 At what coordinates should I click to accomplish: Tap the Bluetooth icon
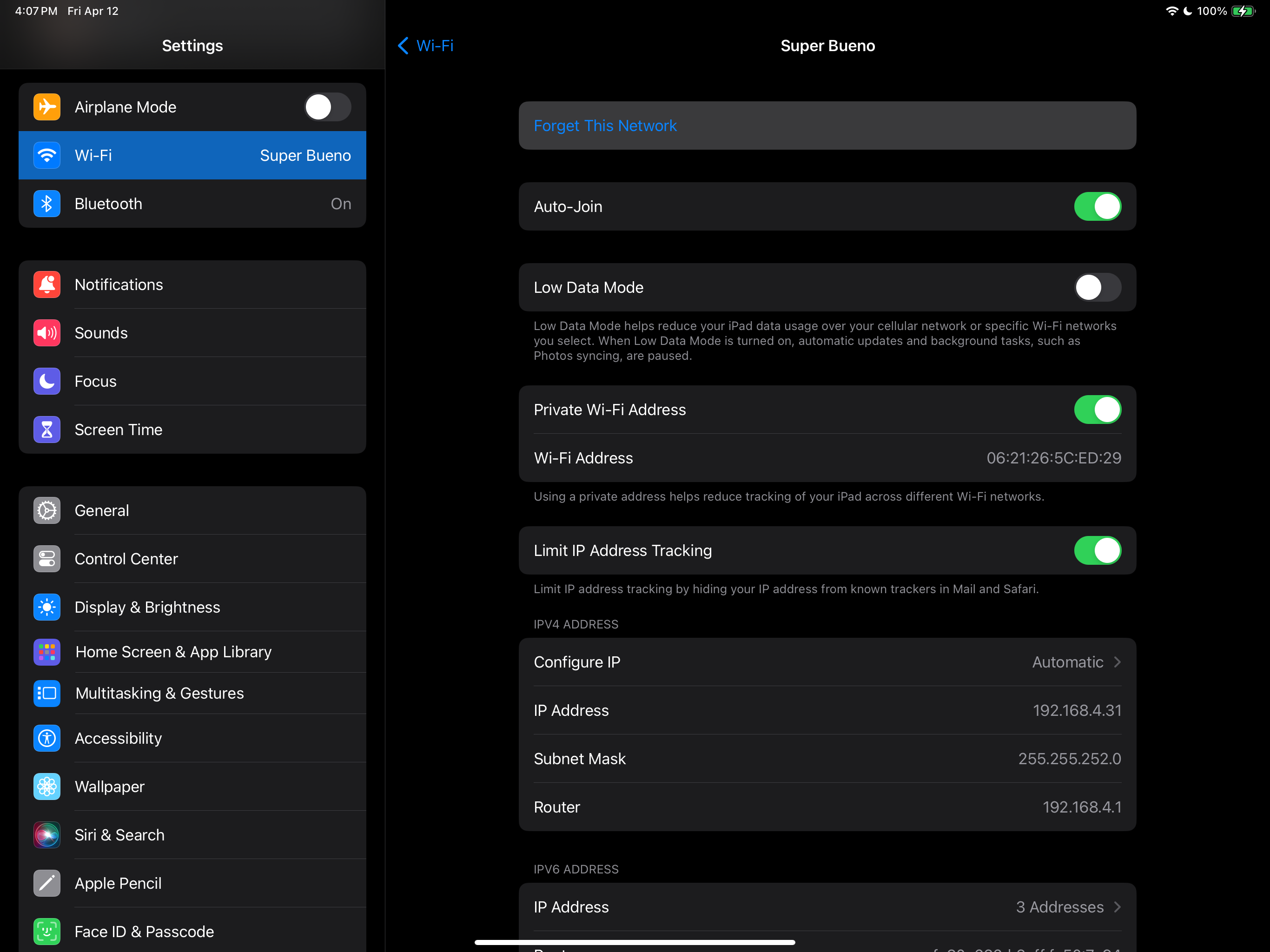tap(46, 203)
